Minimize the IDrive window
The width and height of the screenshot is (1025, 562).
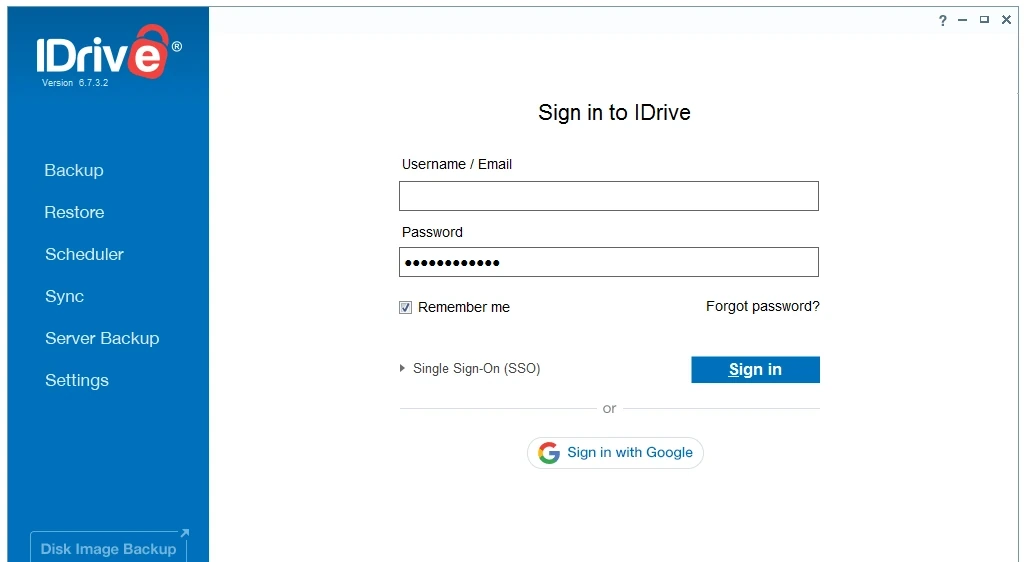point(962,20)
